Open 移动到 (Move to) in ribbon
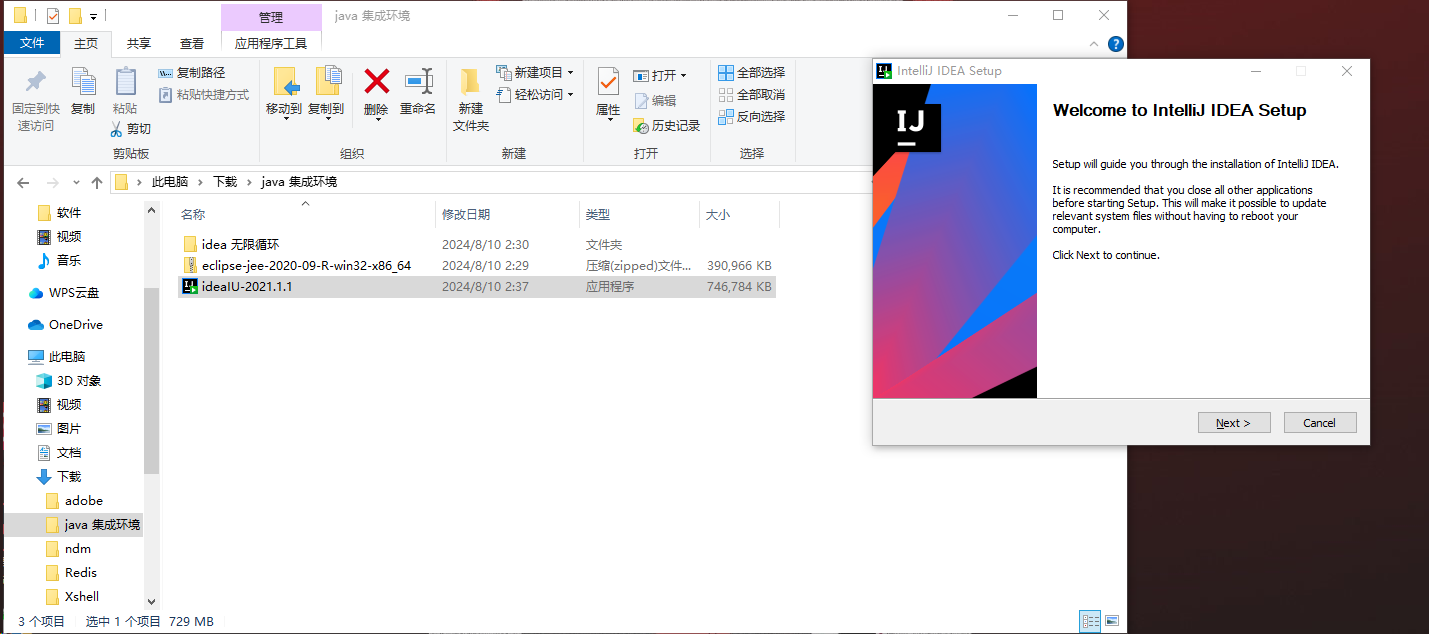Screen dimensions: 1429x634 pyautogui.click(x=284, y=93)
